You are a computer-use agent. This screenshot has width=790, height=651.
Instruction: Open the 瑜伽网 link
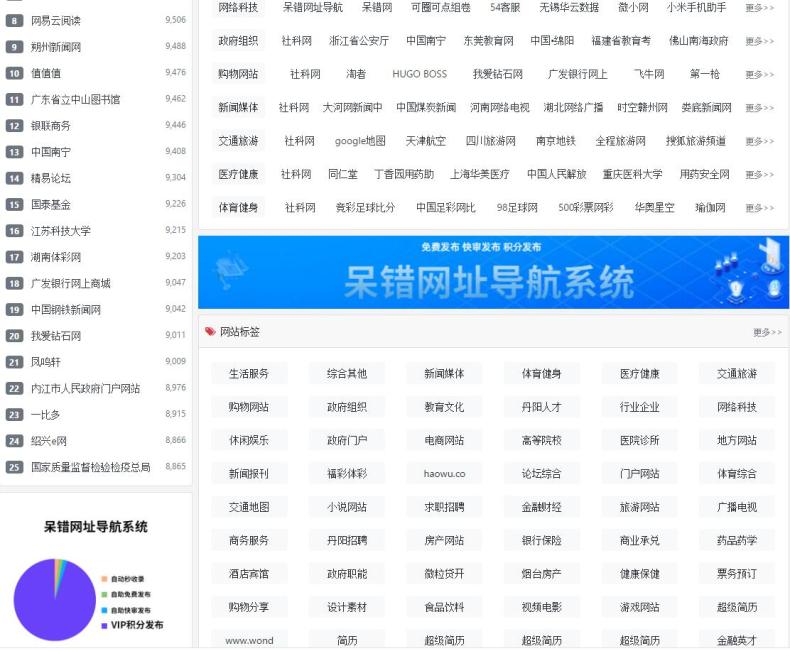tap(710, 208)
